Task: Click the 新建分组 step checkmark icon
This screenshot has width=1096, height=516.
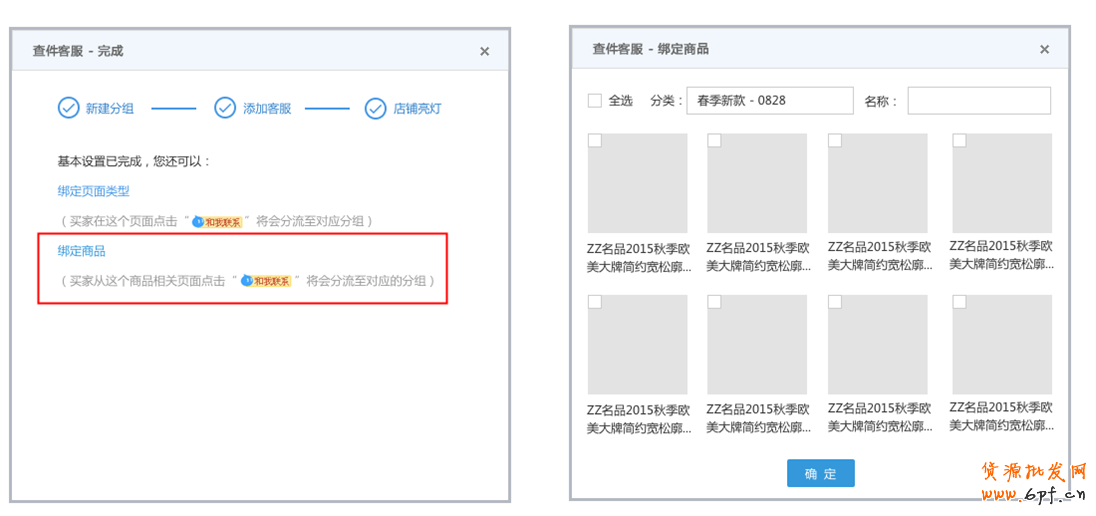Action: coord(68,108)
